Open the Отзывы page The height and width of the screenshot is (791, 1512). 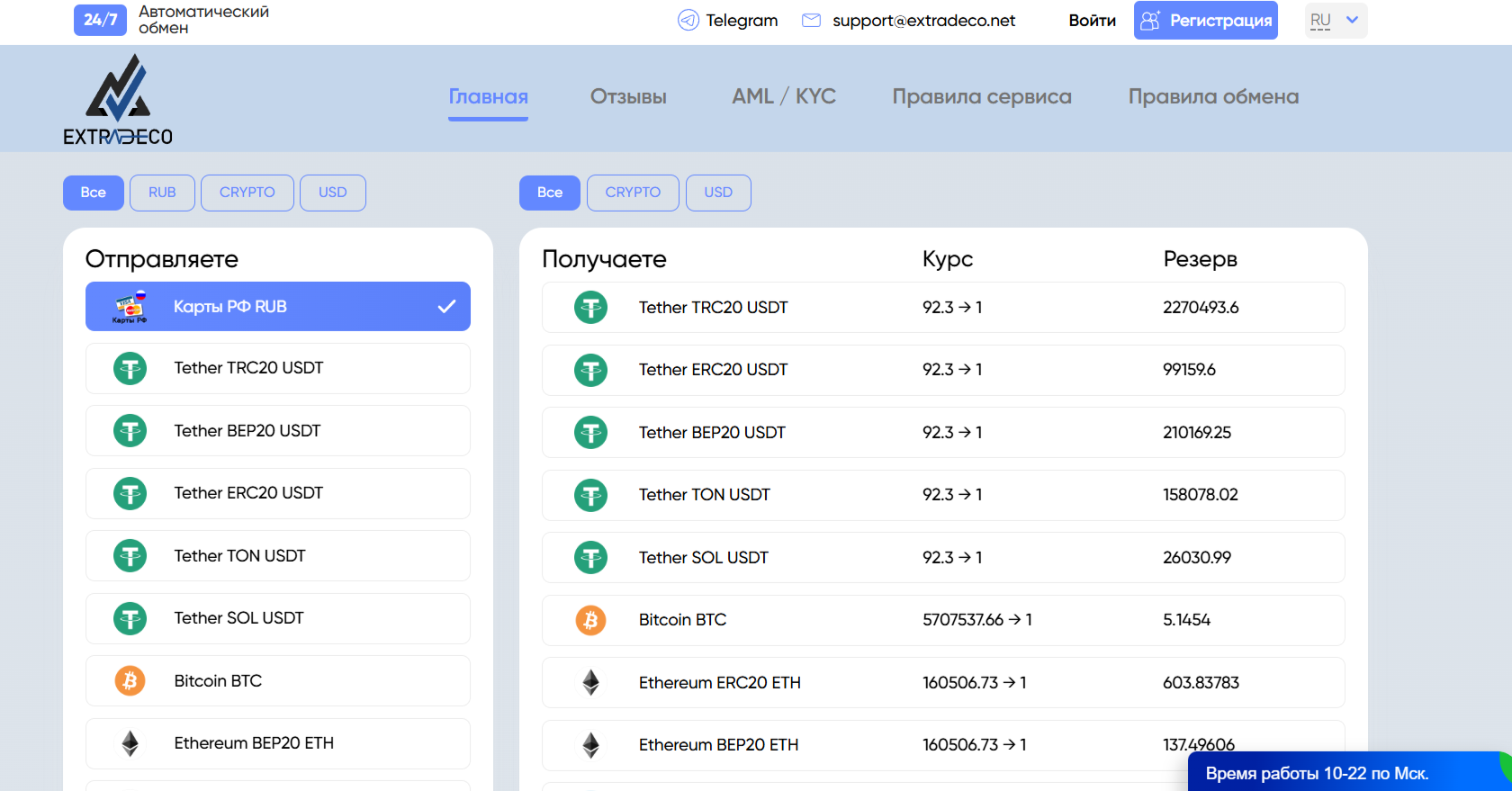[628, 97]
